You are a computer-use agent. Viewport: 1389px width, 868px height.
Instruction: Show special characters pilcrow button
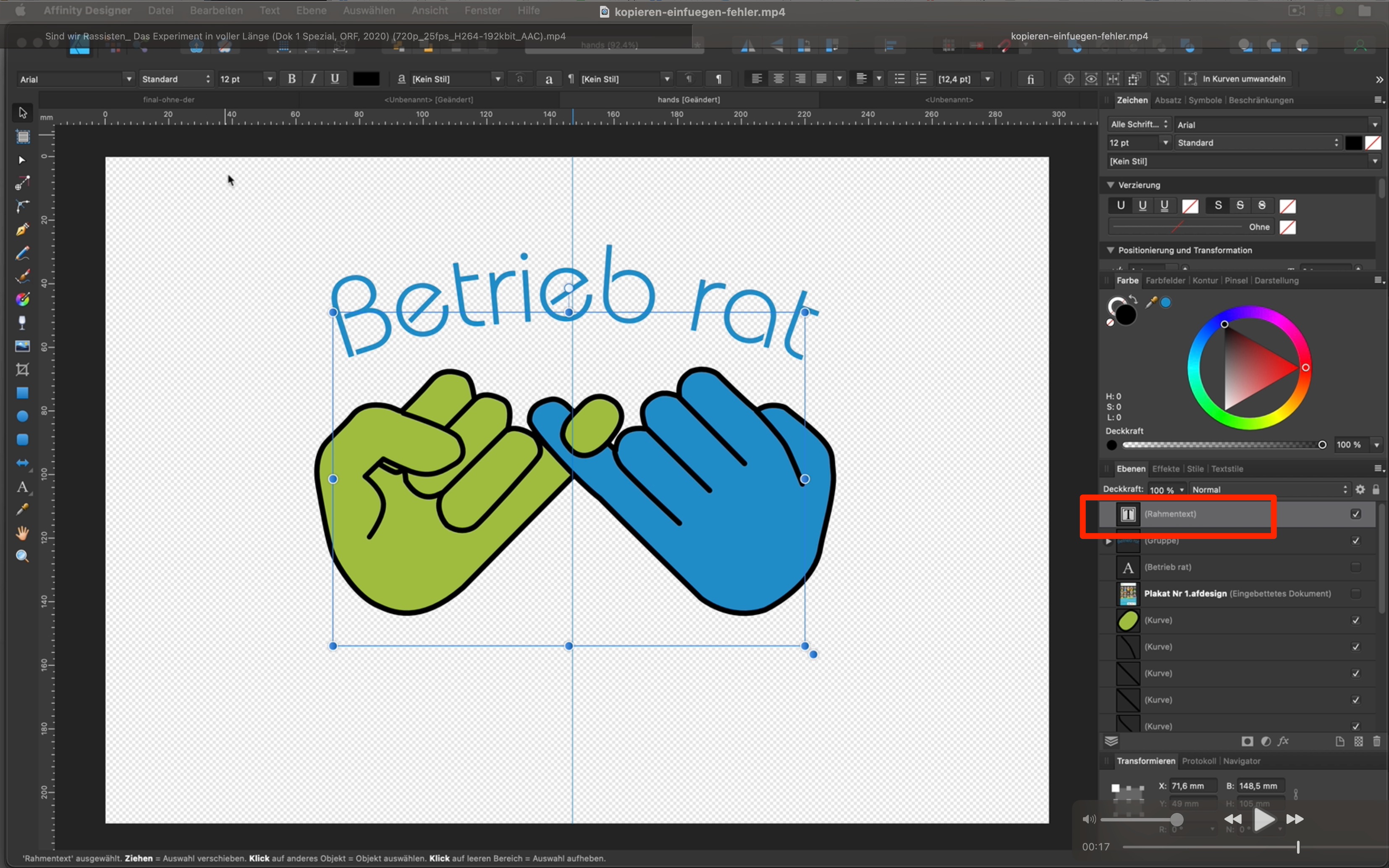click(x=718, y=79)
